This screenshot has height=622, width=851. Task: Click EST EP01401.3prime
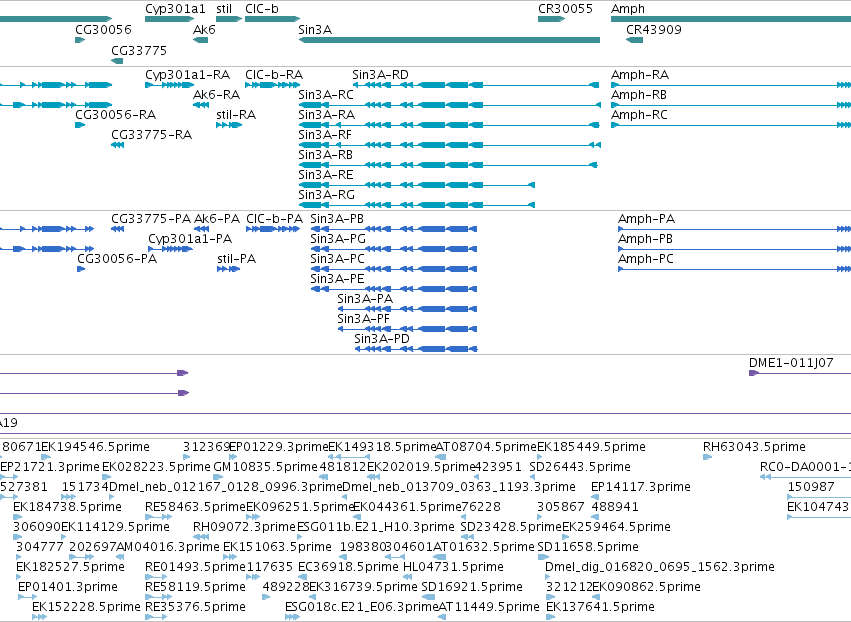pos(68,587)
